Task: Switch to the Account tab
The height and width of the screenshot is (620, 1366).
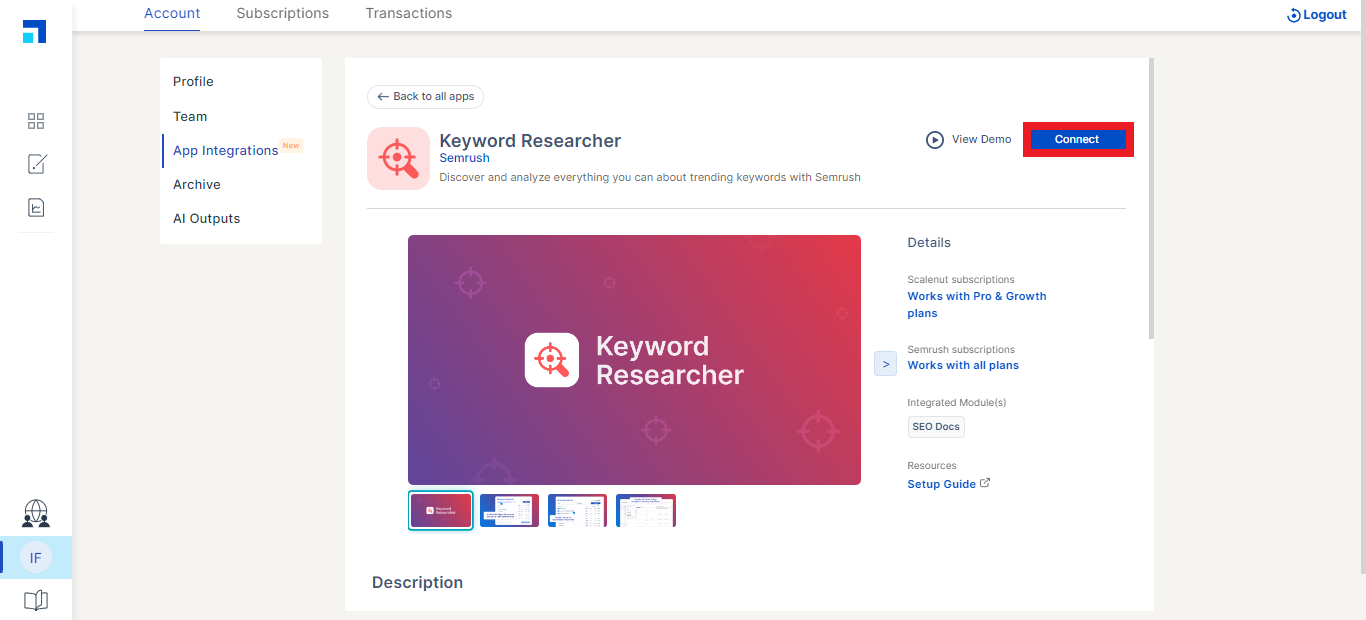Action: click(172, 14)
